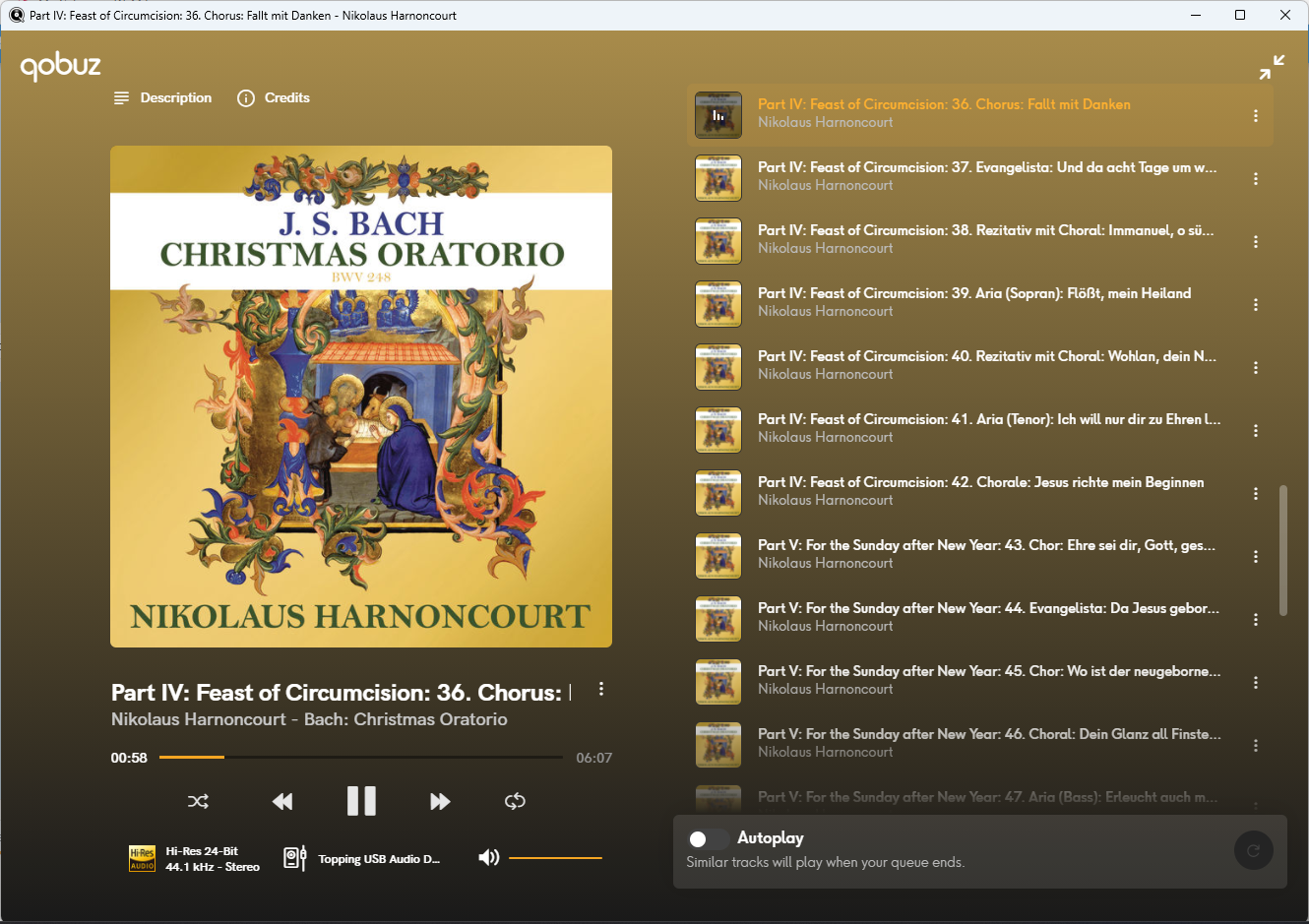
Task: Open the Hi-Res 24-Bit 44.1 kHz quality setting
Action: (213, 859)
